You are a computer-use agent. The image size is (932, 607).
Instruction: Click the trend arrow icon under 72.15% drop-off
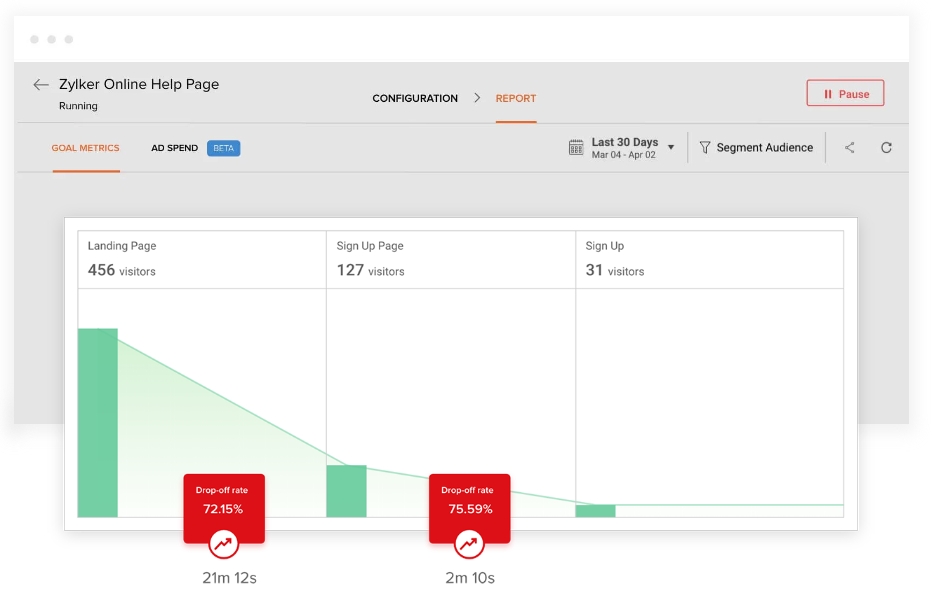(x=224, y=545)
